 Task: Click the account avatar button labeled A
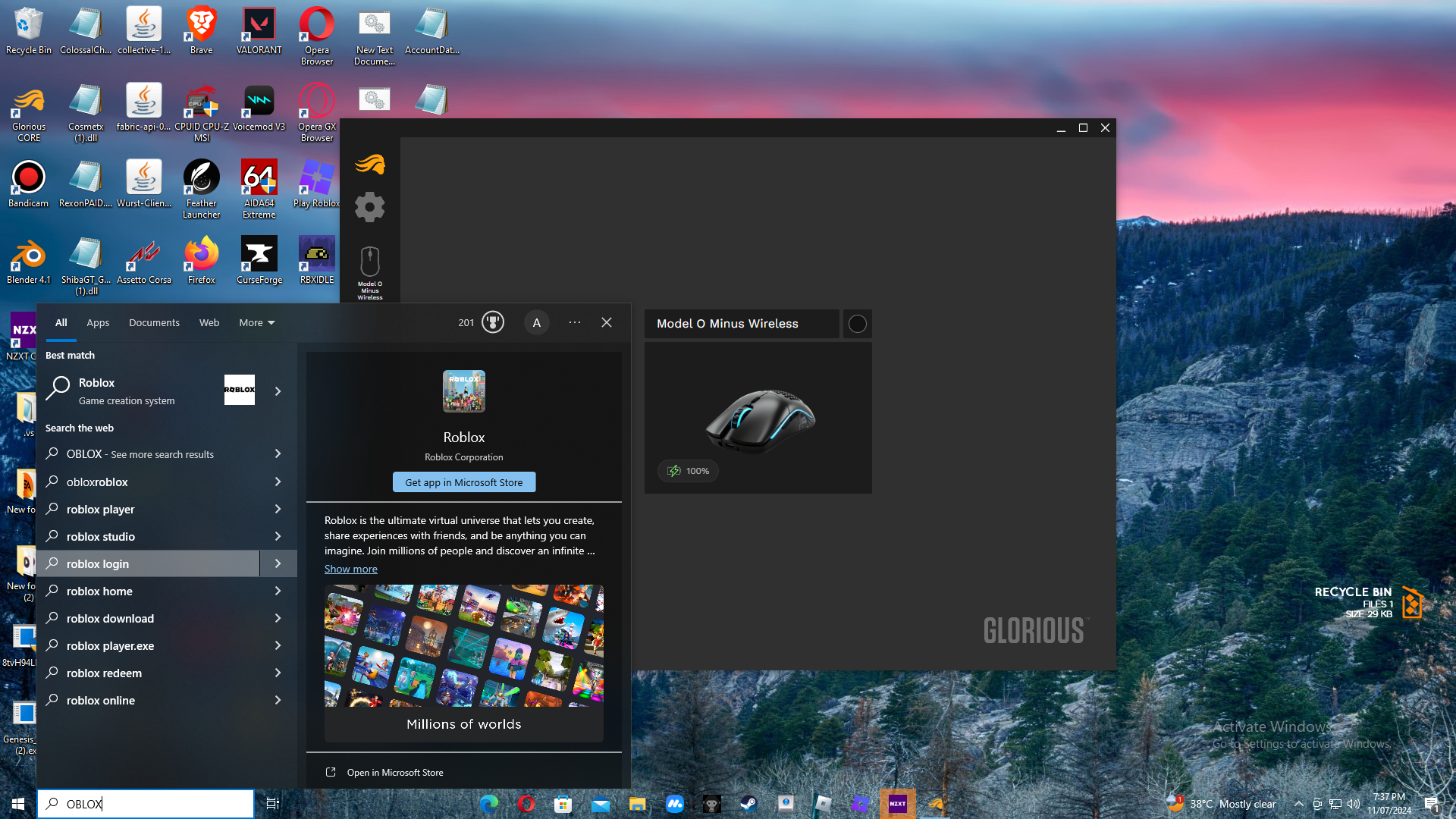(x=537, y=322)
